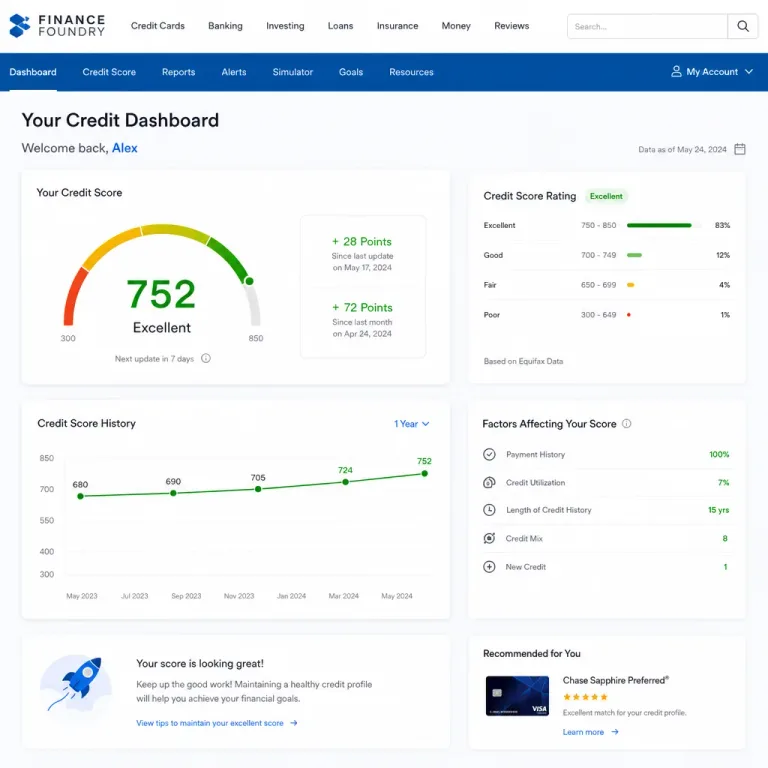Image resolution: width=768 pixels, height=768 pixels.
Task: Go to the Alerts tab
Action: point(234,72)
